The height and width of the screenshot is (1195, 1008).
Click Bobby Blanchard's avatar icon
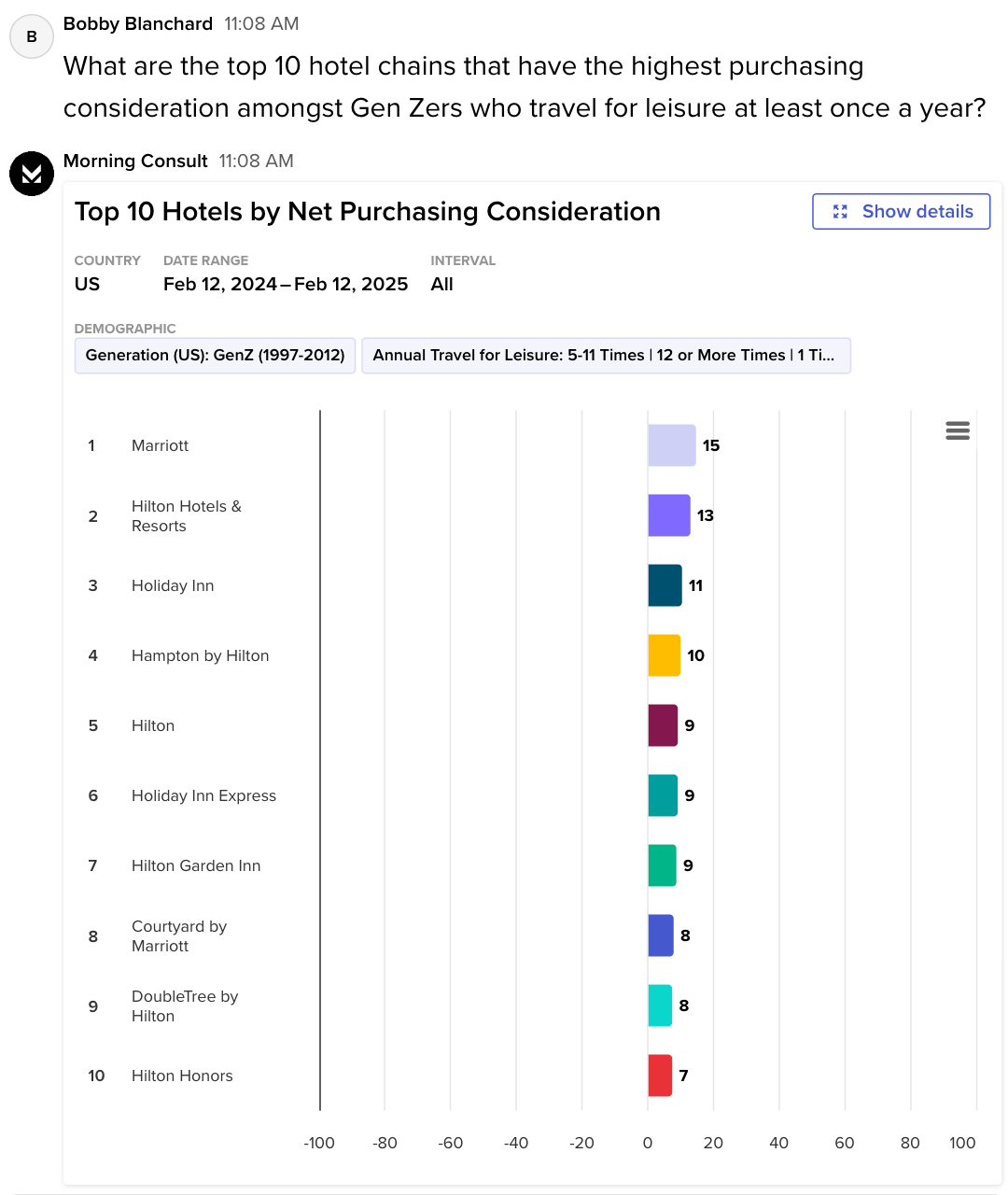coord(32,36)
